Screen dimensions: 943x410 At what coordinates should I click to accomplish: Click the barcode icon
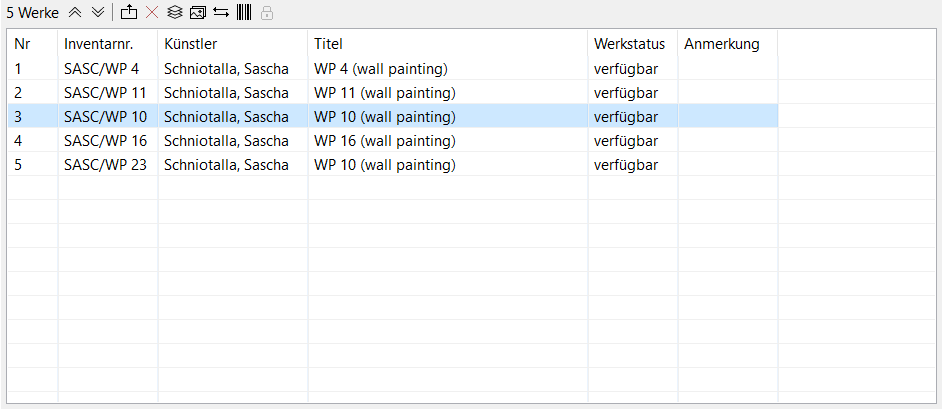coord(244,12)
